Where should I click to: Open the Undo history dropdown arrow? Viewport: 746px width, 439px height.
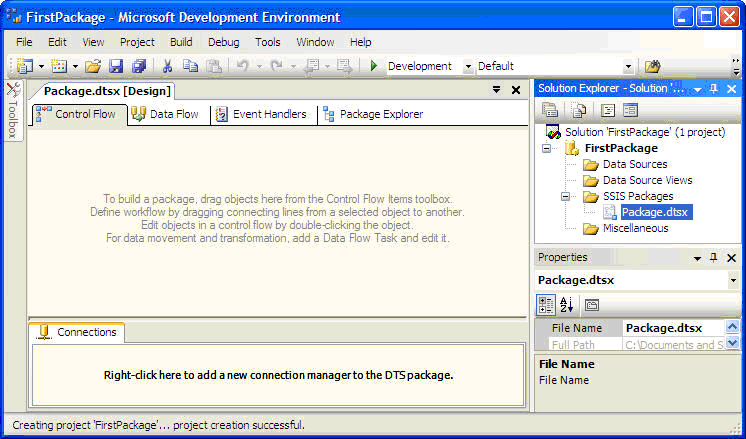click(259, 67)
